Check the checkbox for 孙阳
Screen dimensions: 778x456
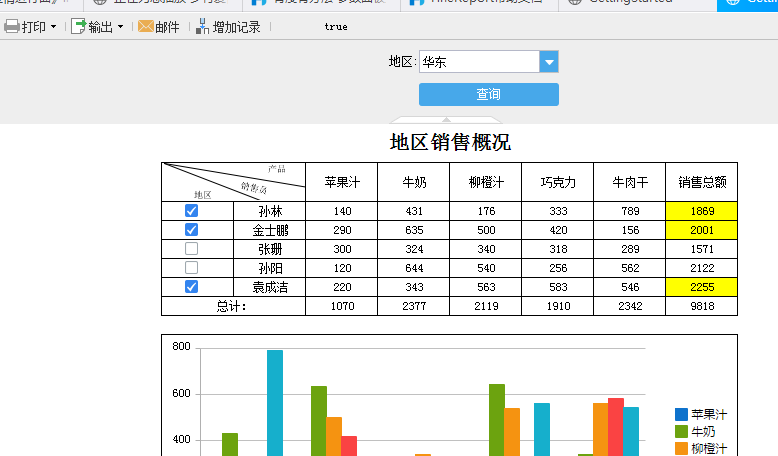click(192, 268)
